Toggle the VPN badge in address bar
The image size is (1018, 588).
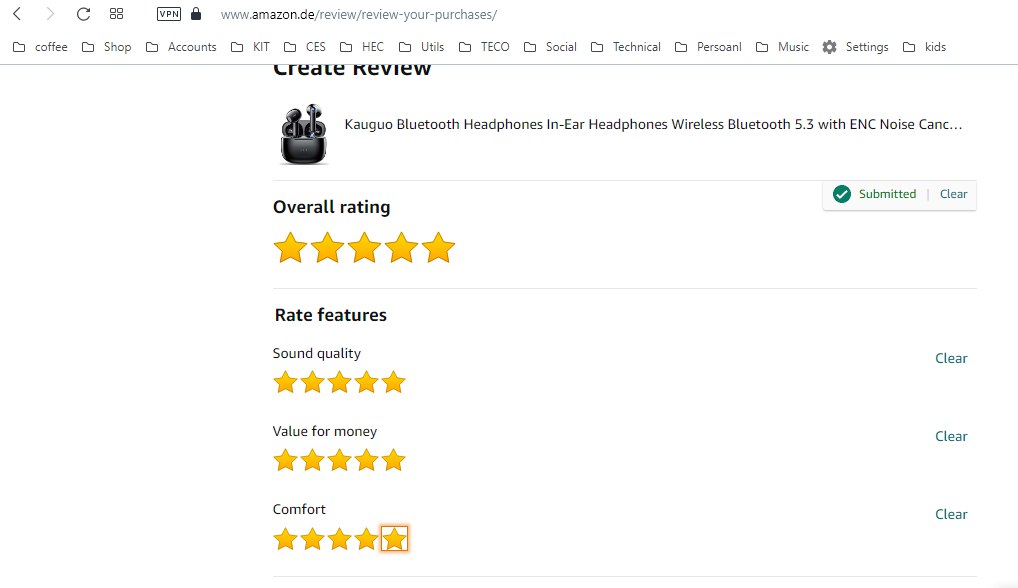[x=169, y=14]
